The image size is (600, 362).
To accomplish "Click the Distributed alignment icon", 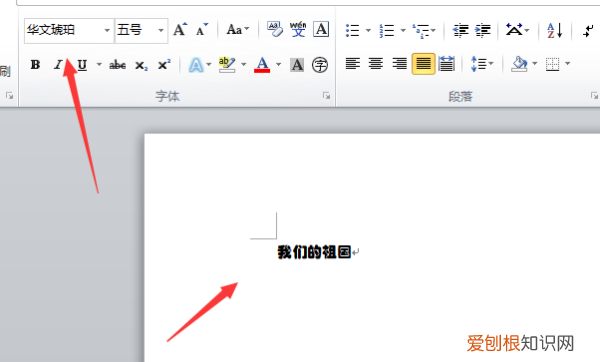I will [447, 64].
